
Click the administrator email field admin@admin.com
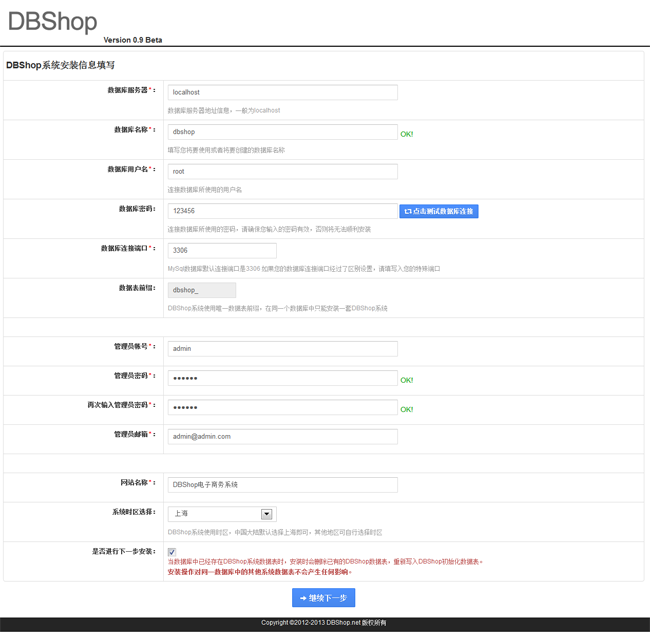point(282,436)
